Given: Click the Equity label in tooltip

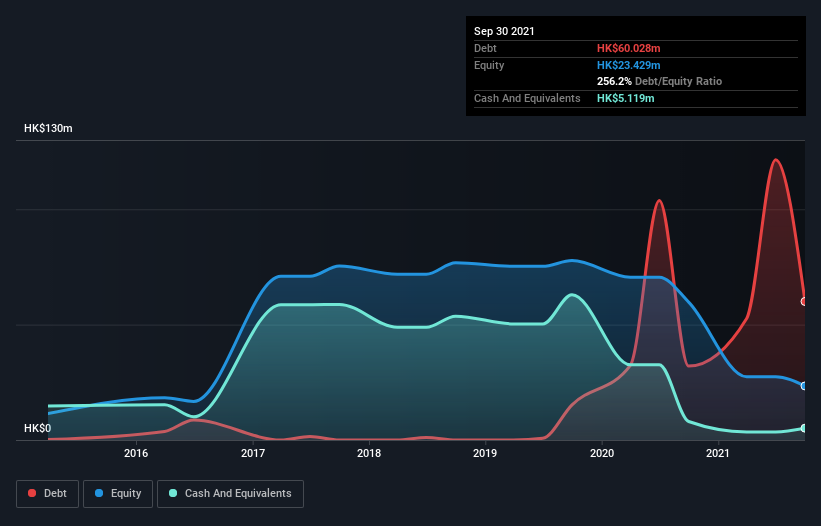Looking at the screenshot, I should coord(489,65).
